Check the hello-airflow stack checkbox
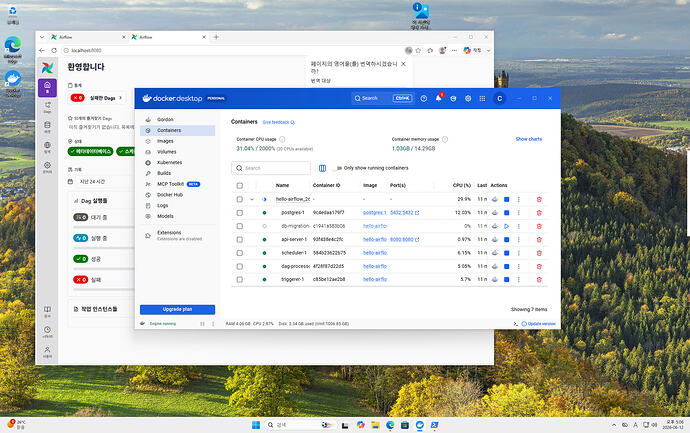690x433 pixels. (x=239, y=199)
